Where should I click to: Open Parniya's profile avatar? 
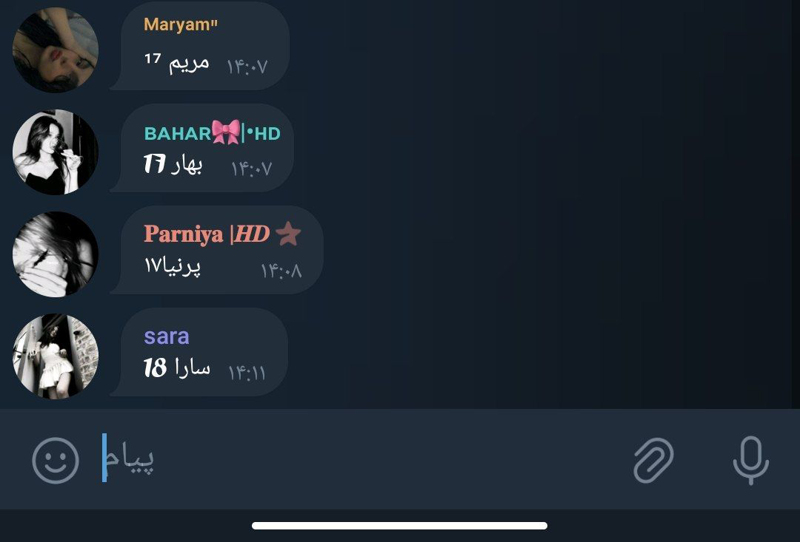click(x=55, y=254)
